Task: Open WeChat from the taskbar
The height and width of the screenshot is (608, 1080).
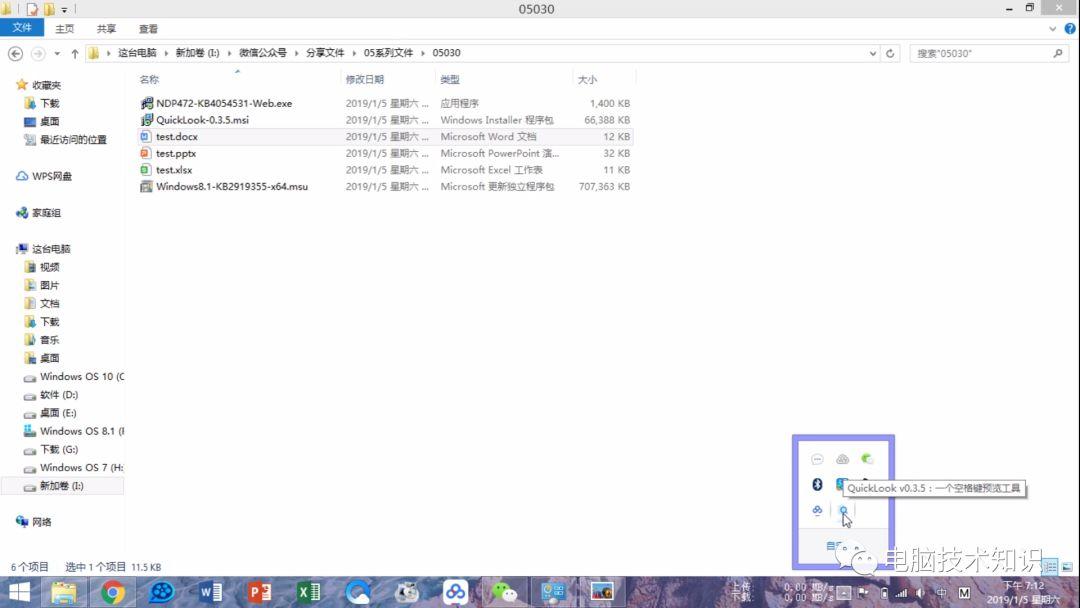Action: coord(504,592)
